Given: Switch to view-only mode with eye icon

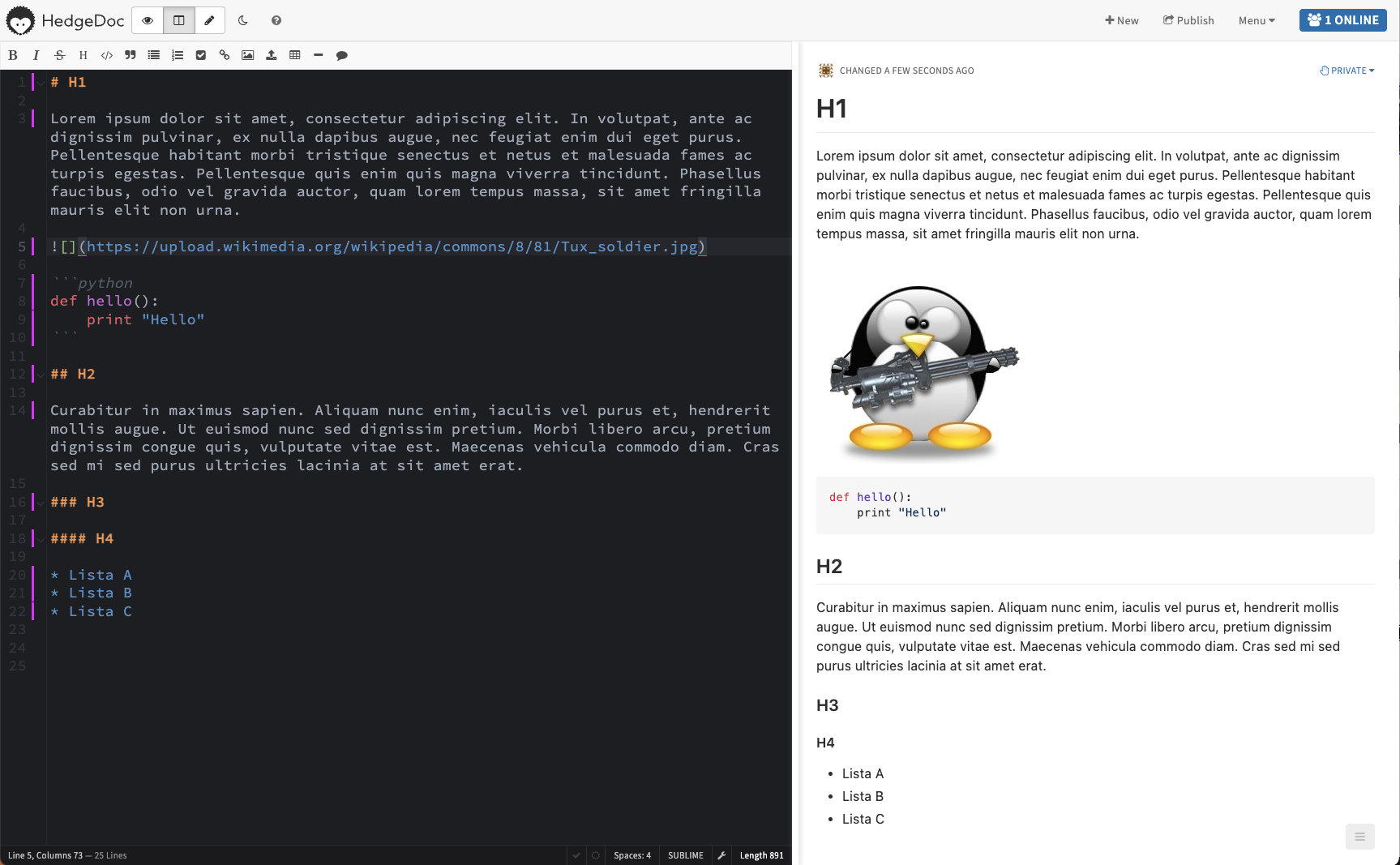Looking at the screenshot, I should 148,20.
